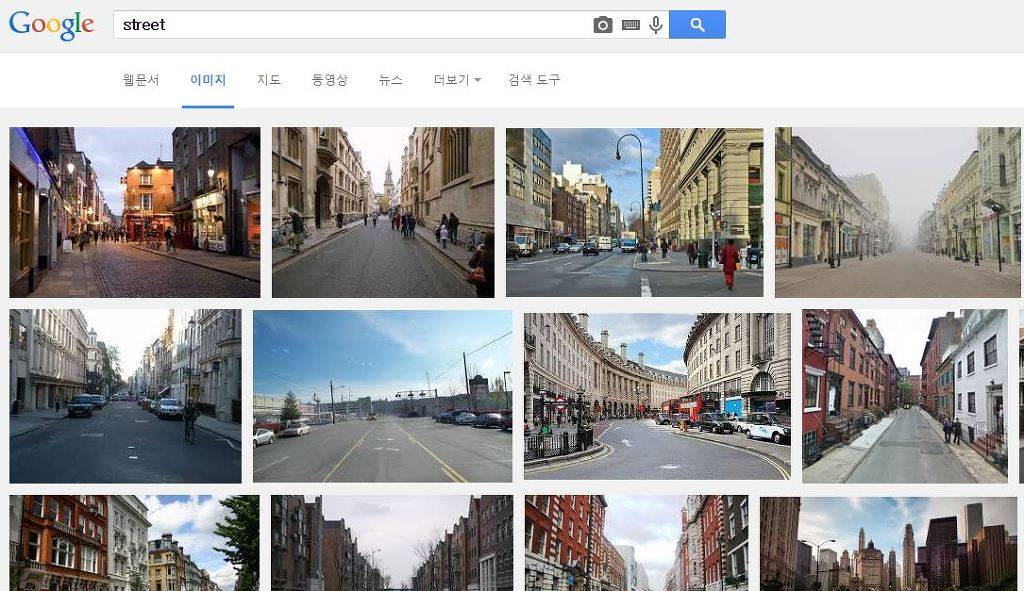Expand the 더보기 dropdown menu
Viewport: 1024px width, 591px height.
(x=457, y=80)
